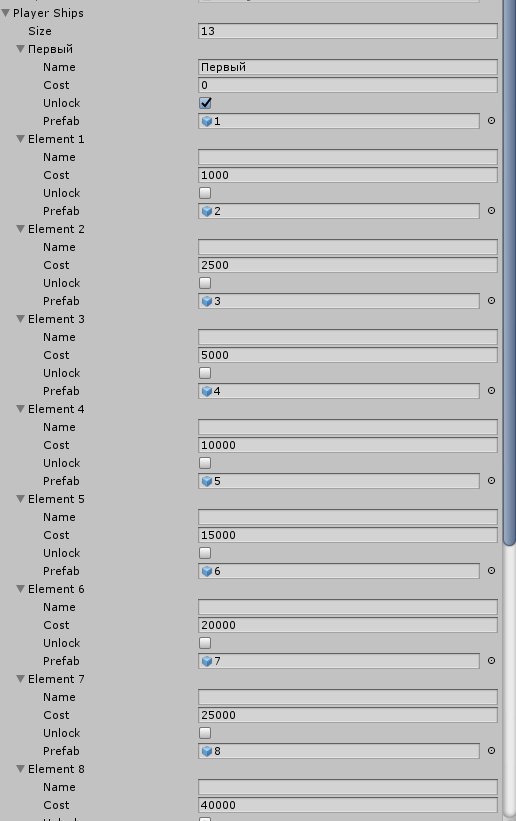This screenshot has height=821, width=516.
Task: Select the Cost label under Element 5
Action: click(x=56, y=535)
